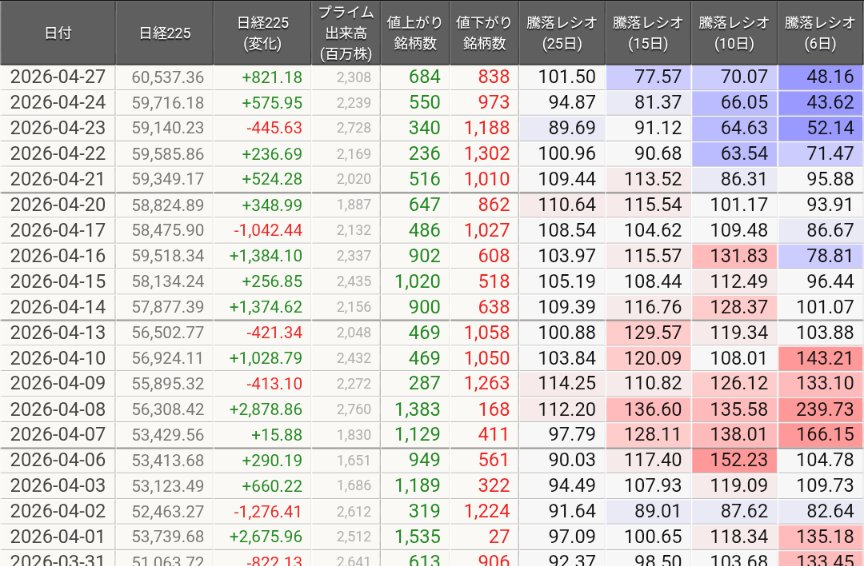Click the 6-day ratio 43.62

click(830, 103)
